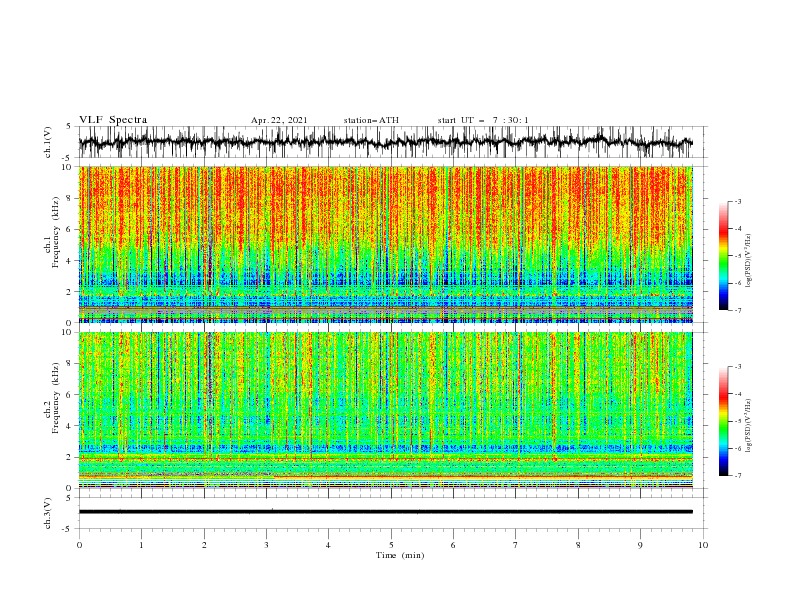Image resolution: width=792 pixels, height=612 pixels.
Task: Click the 'ch.1(V)' waveform axis label
Action: tap(48, 142)
